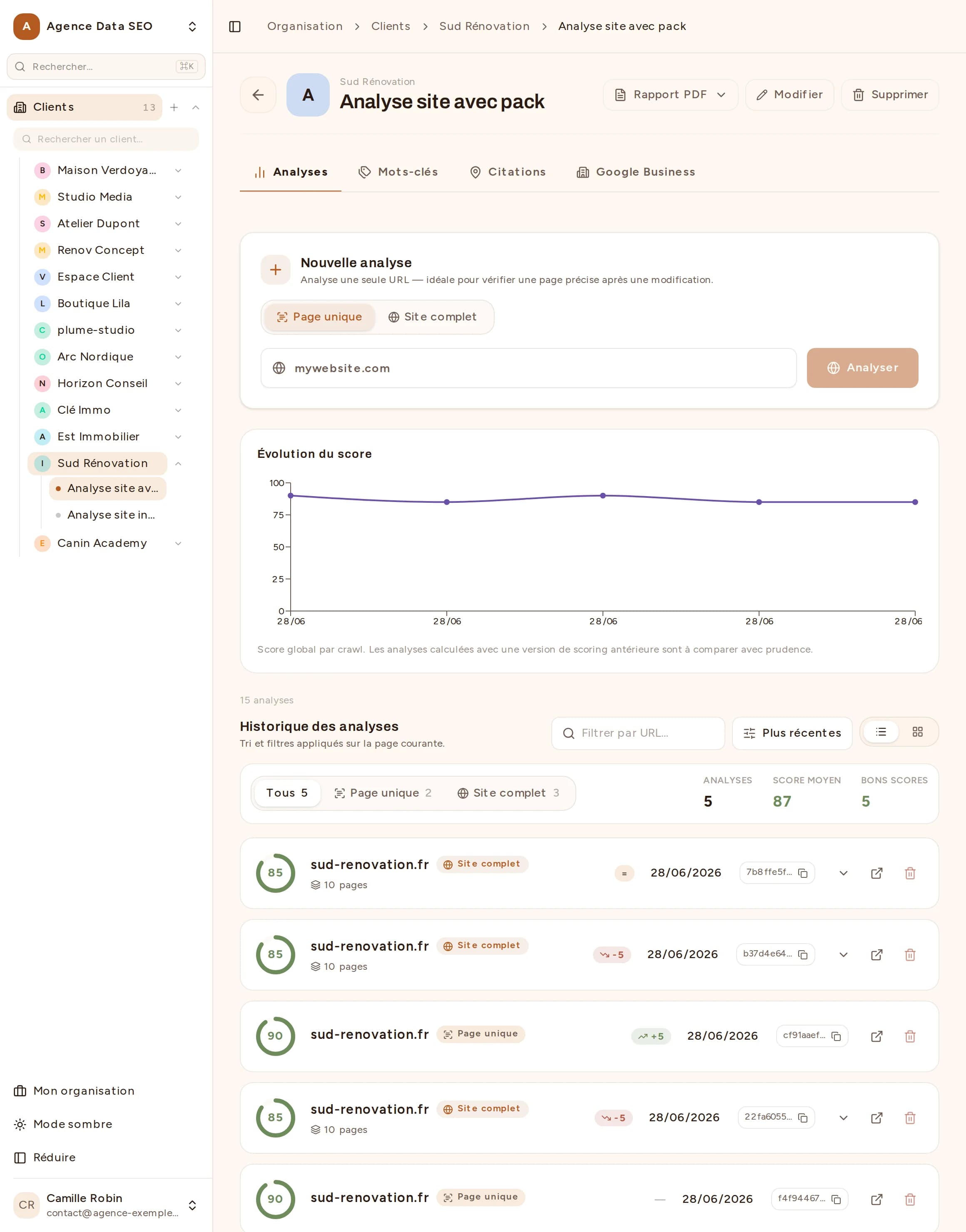Open the Analyses tab
Image resolution: width=966 pixels, height=1232 pixels.
[x=291, y=172]
